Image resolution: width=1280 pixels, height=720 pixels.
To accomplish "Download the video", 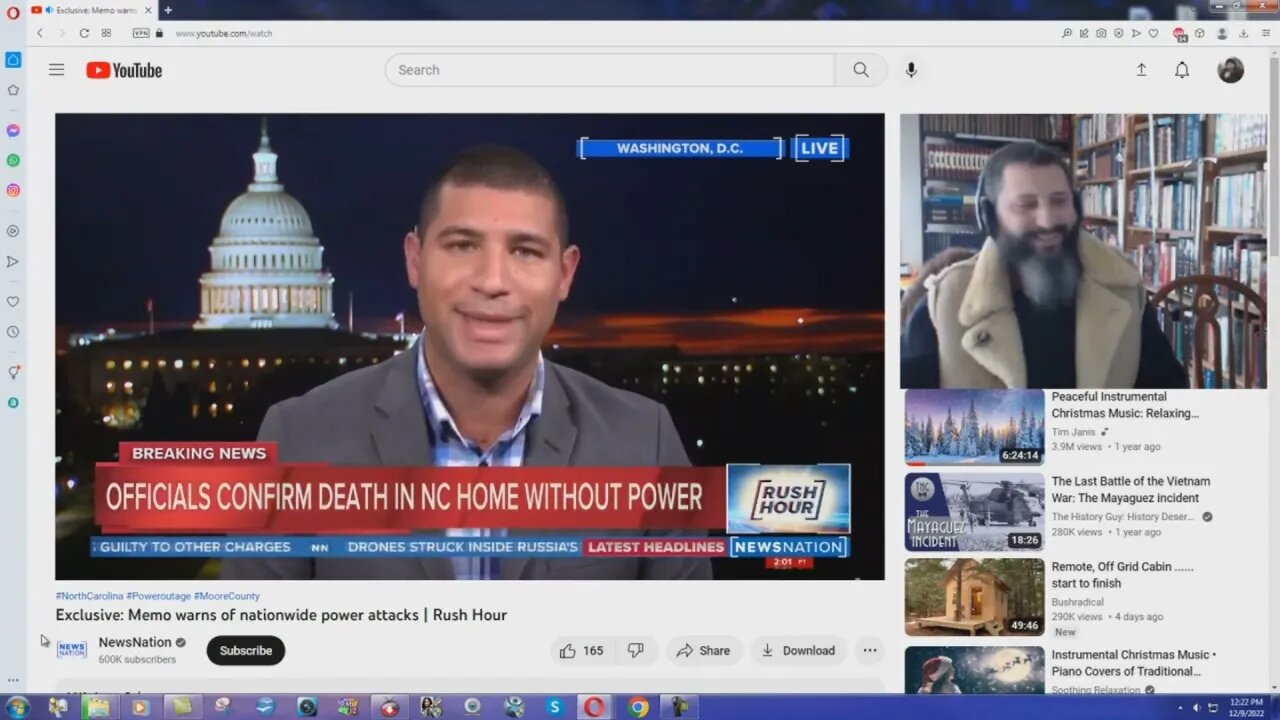I will [x=798, y=650].
